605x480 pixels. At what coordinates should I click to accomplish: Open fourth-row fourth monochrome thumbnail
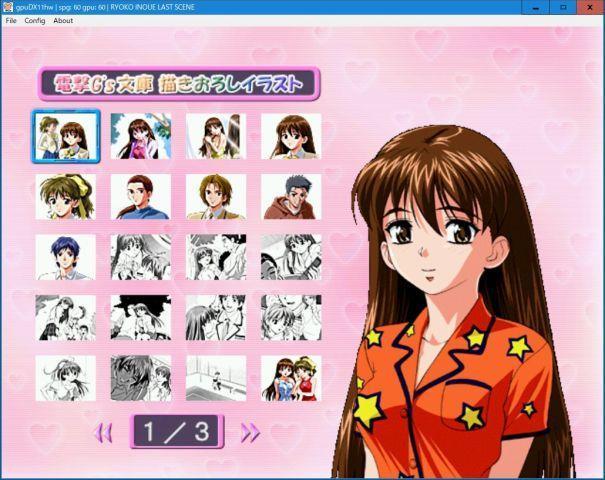(x=291, y=318)
